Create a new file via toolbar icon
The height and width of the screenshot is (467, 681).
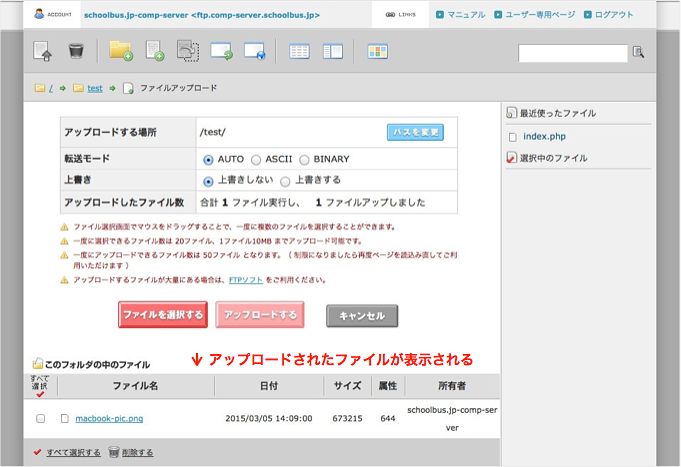(155, 51)
